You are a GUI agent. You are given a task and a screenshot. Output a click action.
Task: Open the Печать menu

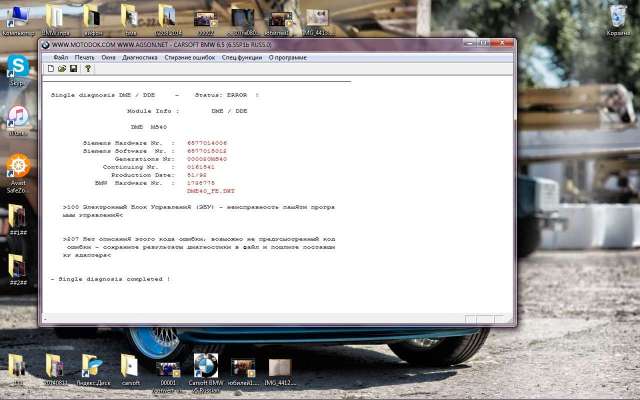84,58
